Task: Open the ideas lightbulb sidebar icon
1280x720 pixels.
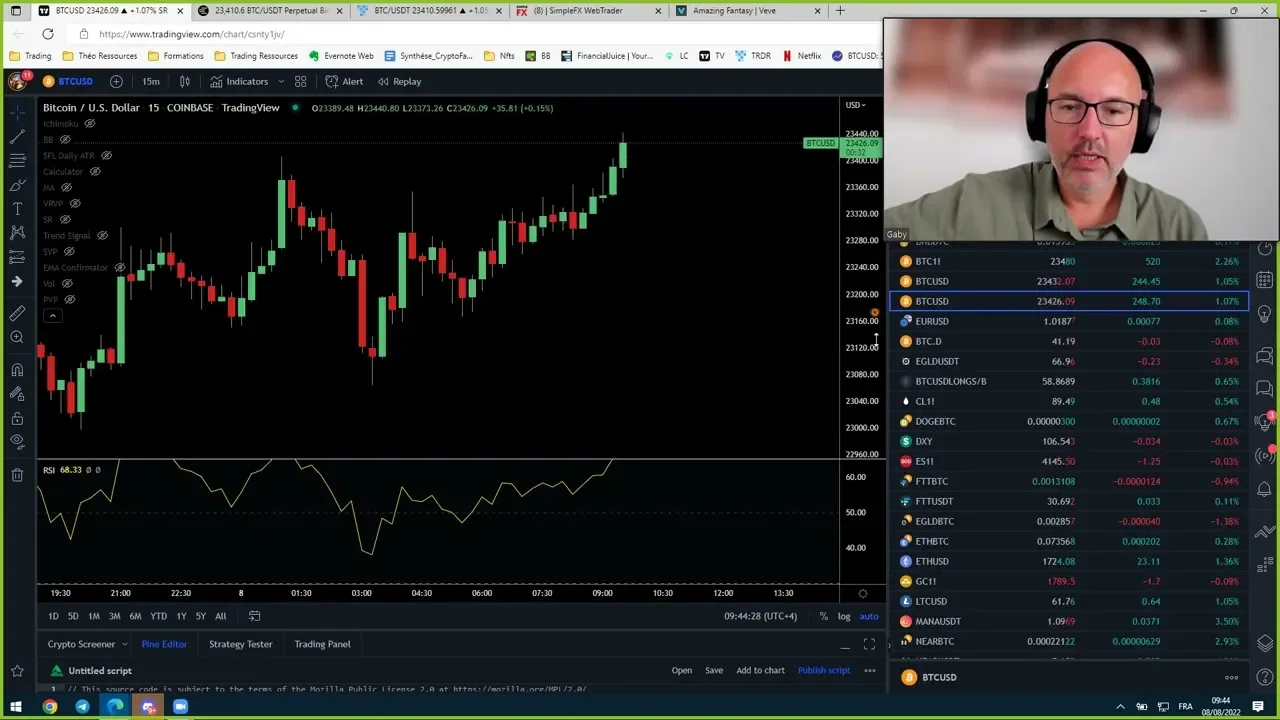Action: coord(1265,314)
